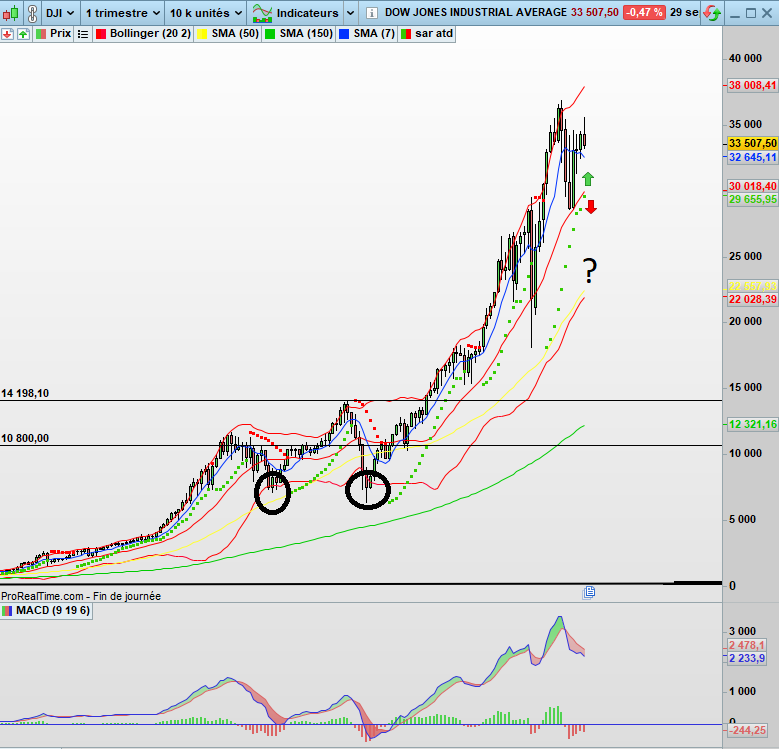This screenshot has width=779, height=749.
Task: Click the red and green refresh arrows icon
Action: pos(712,13)
